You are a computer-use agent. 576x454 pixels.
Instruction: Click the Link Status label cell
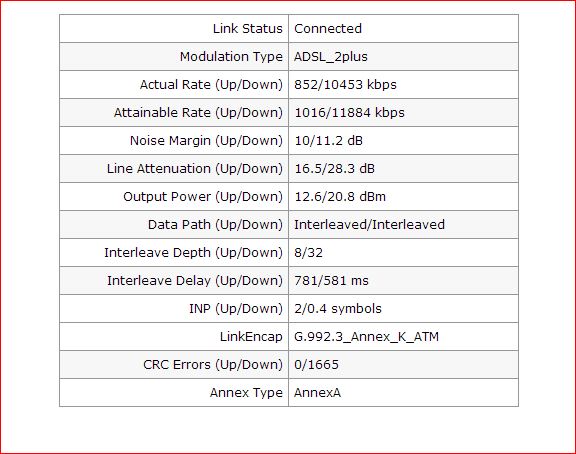tap(174, 29)
